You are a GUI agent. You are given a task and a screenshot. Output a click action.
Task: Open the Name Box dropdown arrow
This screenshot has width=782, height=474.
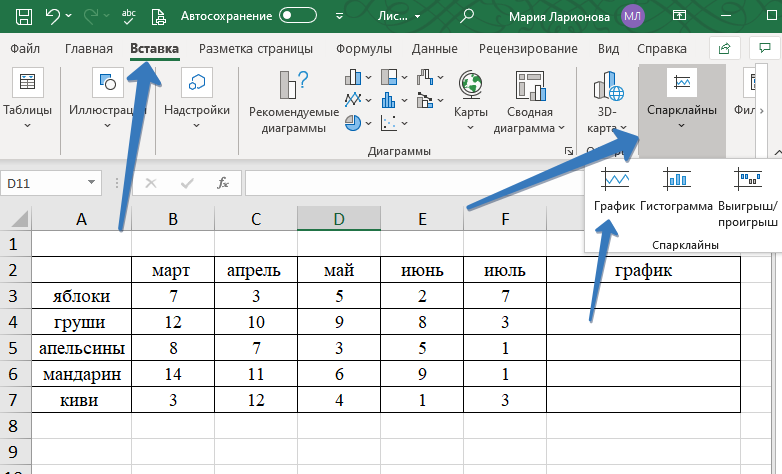coord(91,183)
